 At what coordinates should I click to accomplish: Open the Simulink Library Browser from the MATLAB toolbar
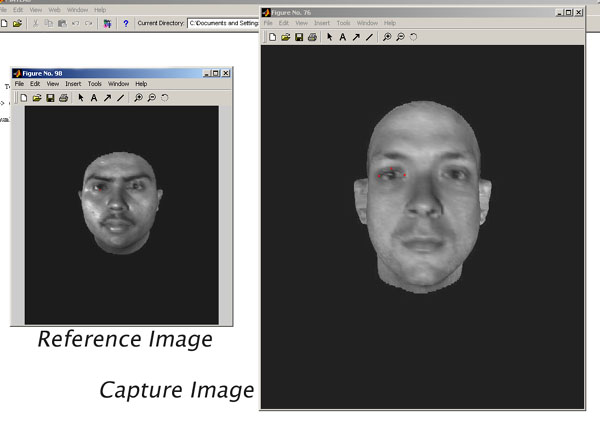(107, 22)
